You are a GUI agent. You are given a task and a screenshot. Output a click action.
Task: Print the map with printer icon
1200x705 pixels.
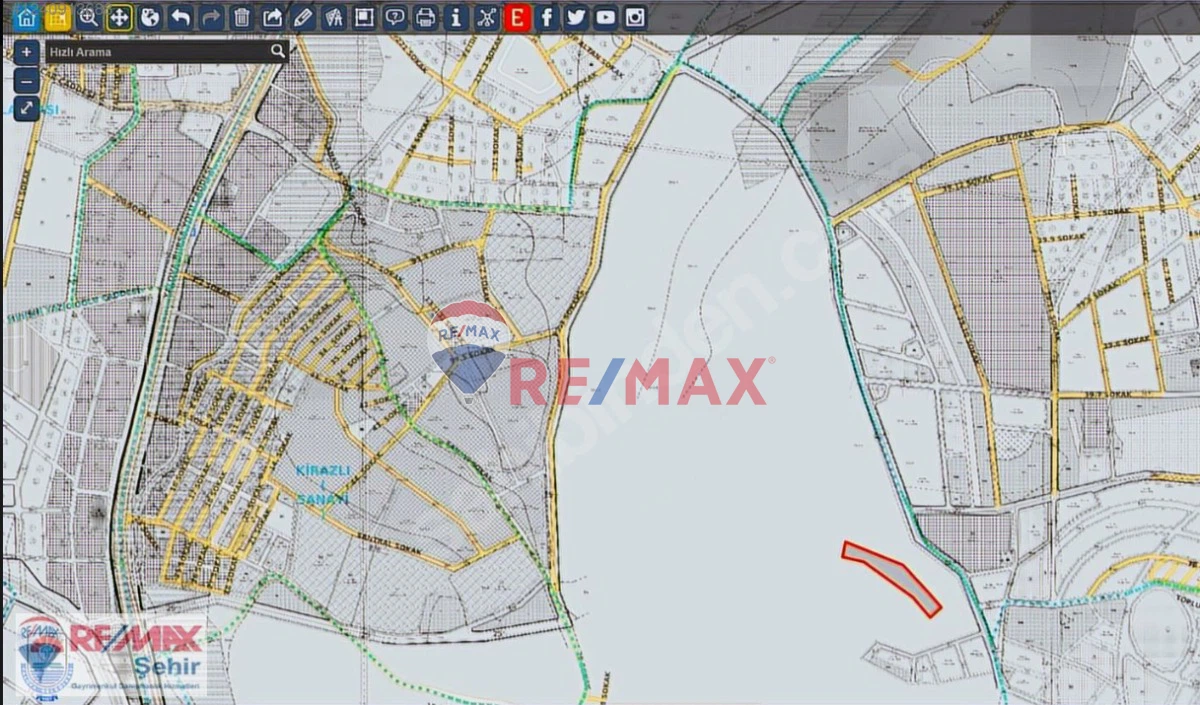pos(426,17)
